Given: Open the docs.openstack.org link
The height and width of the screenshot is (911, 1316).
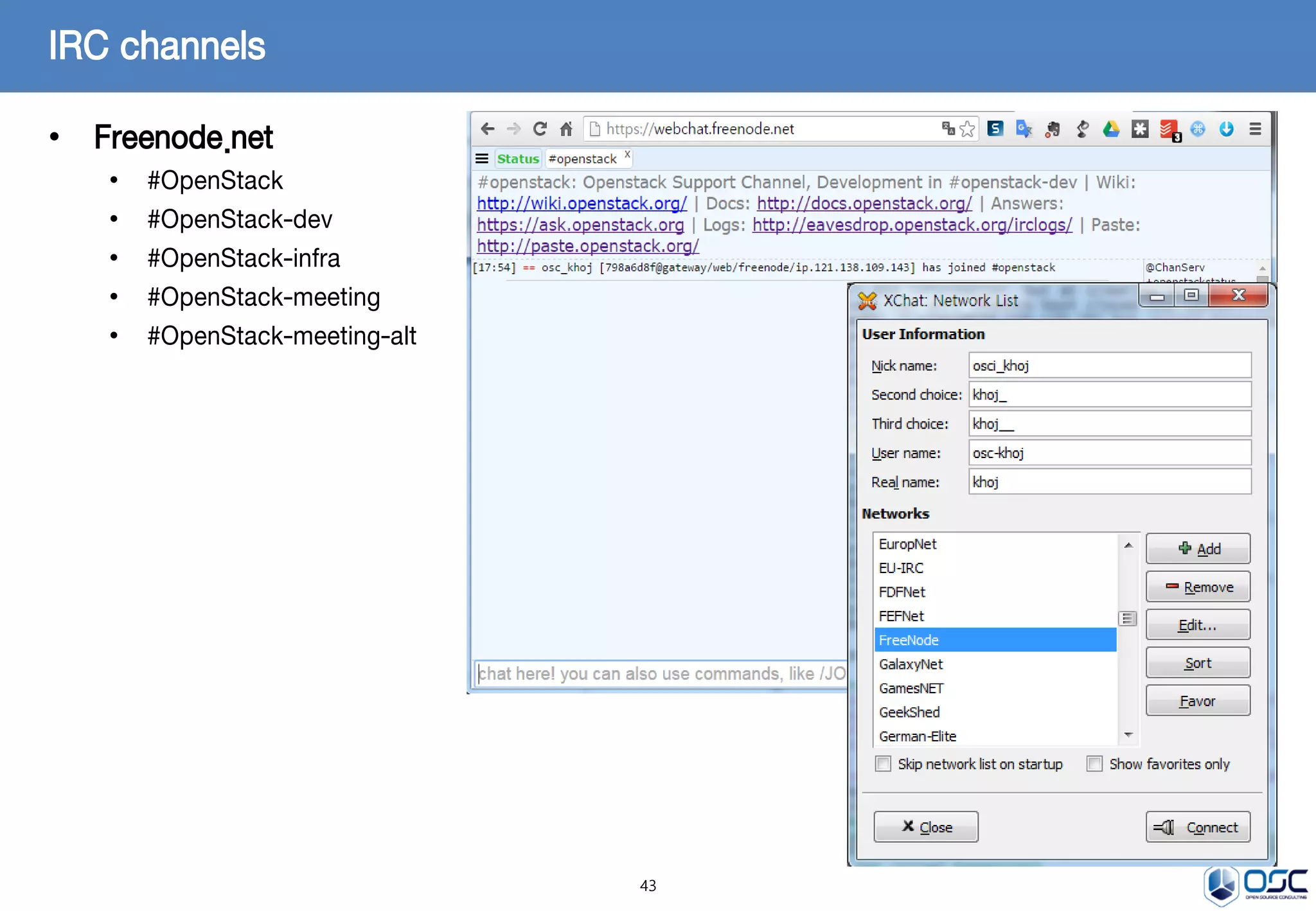Looking at the screenshot, I should [864, 204].
